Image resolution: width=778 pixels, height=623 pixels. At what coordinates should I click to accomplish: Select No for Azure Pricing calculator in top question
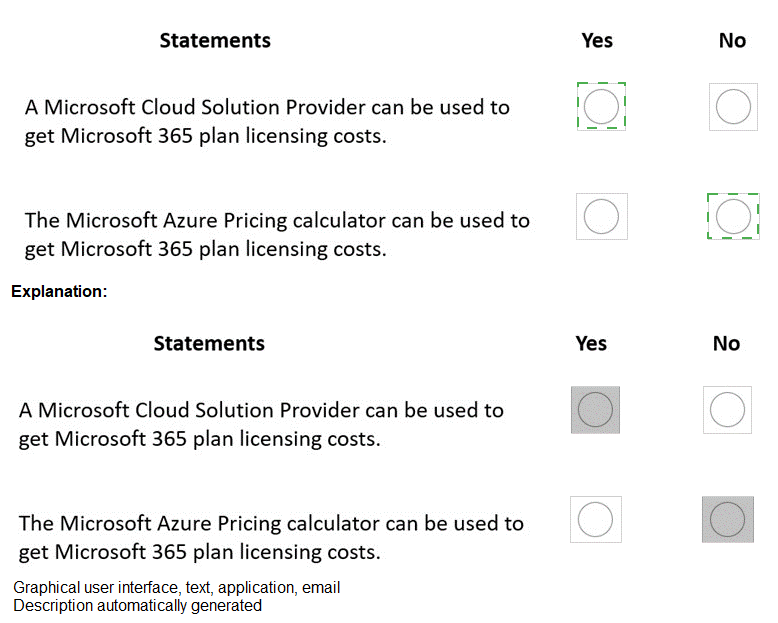(733, 216)
